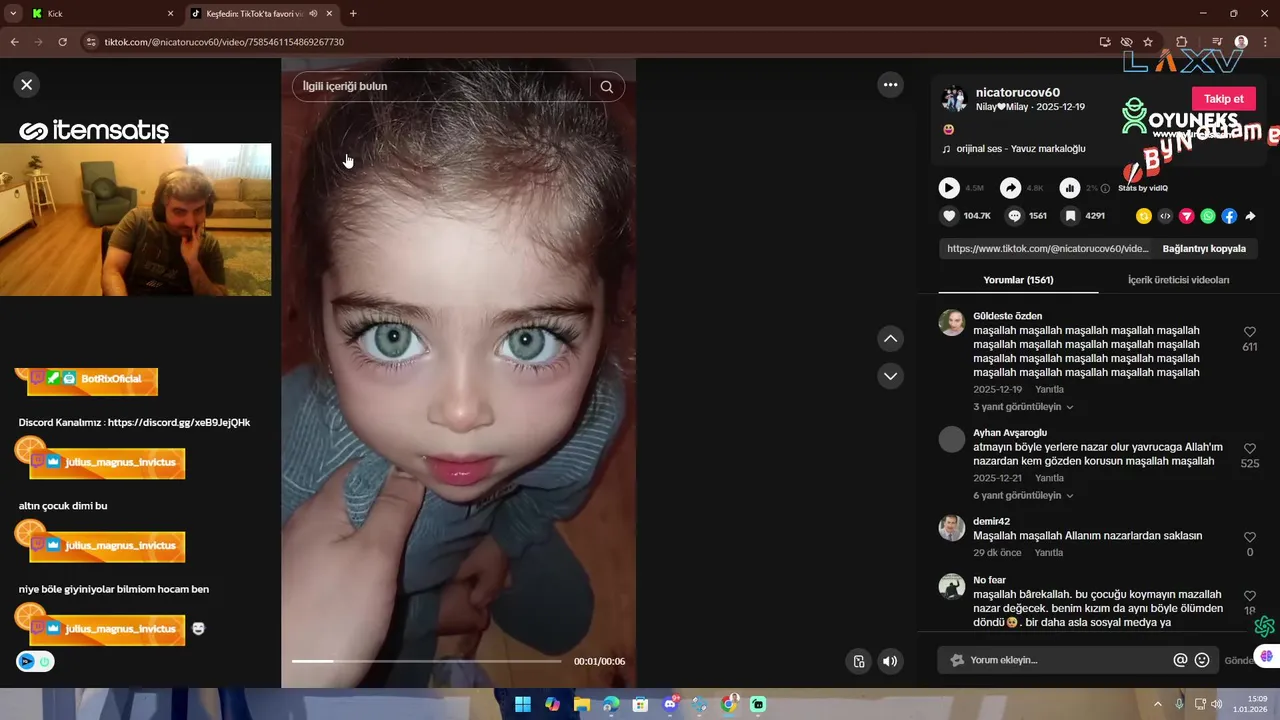The width and height of the screenshot is (1280, 720).
Task: Open the 'orijinal ses - Yavuz markaloğlu' sound link
Action: 1020,149
